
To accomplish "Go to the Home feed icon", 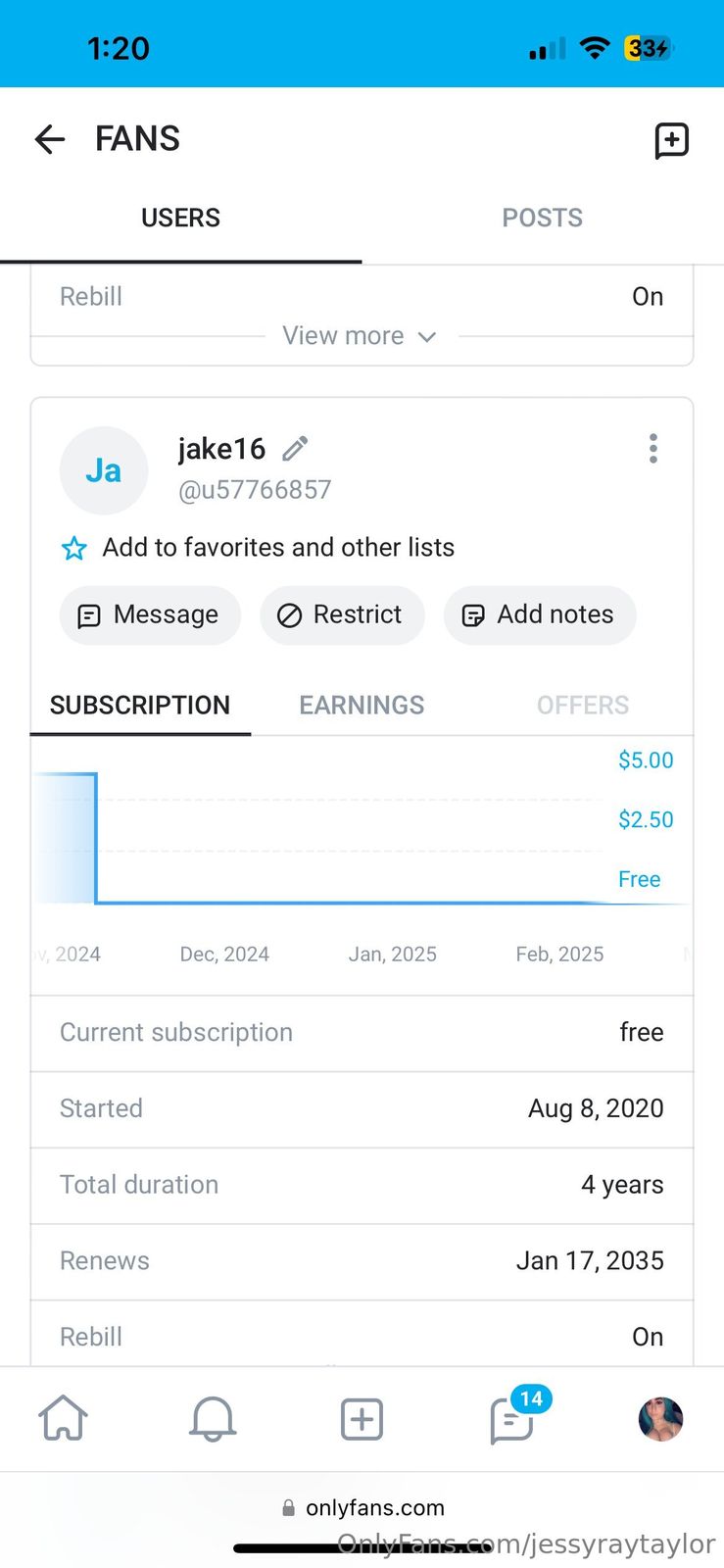I will point(63,1418).
